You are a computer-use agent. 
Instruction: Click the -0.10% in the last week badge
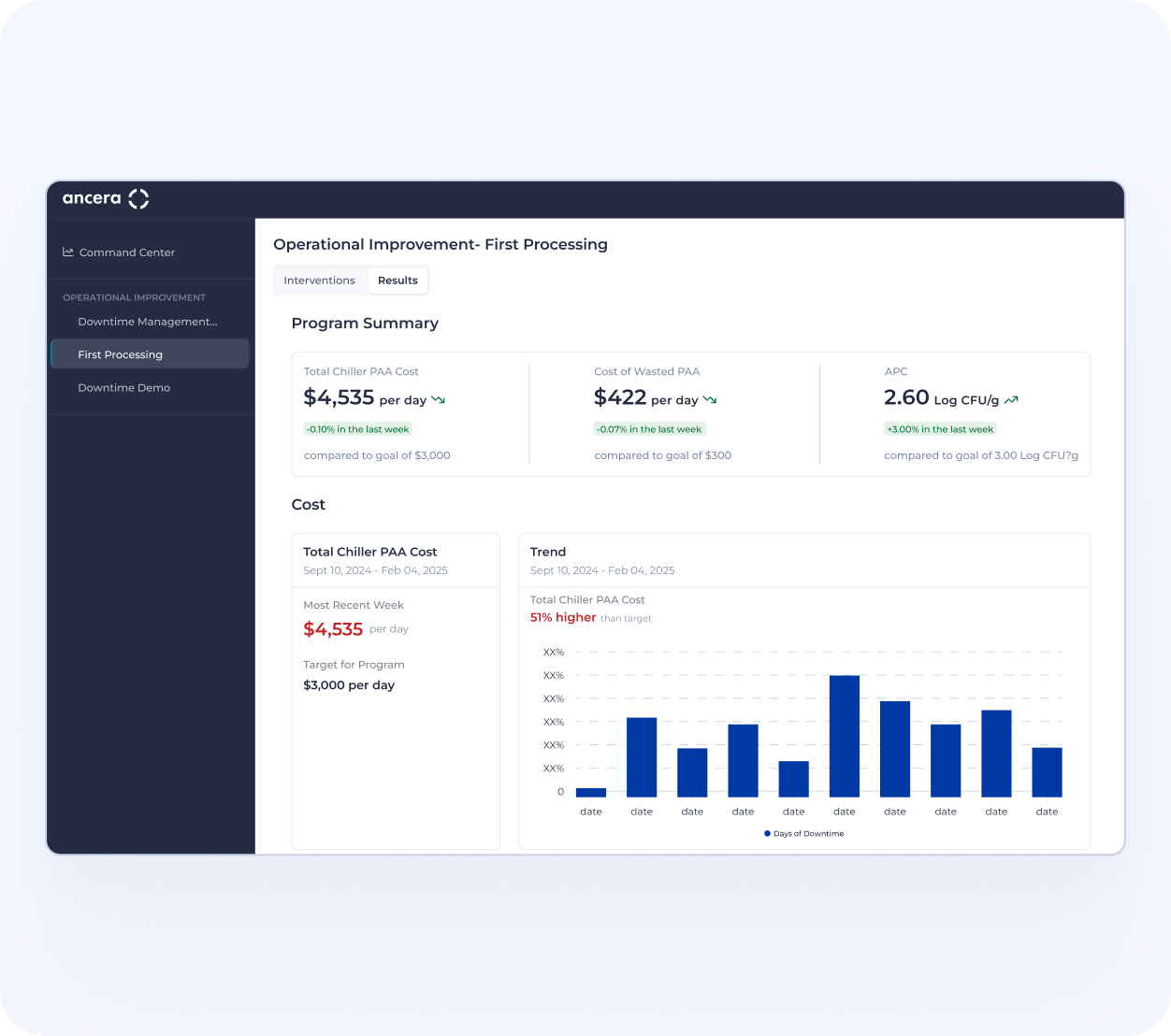pyautogui.click(x=358, y=429)
